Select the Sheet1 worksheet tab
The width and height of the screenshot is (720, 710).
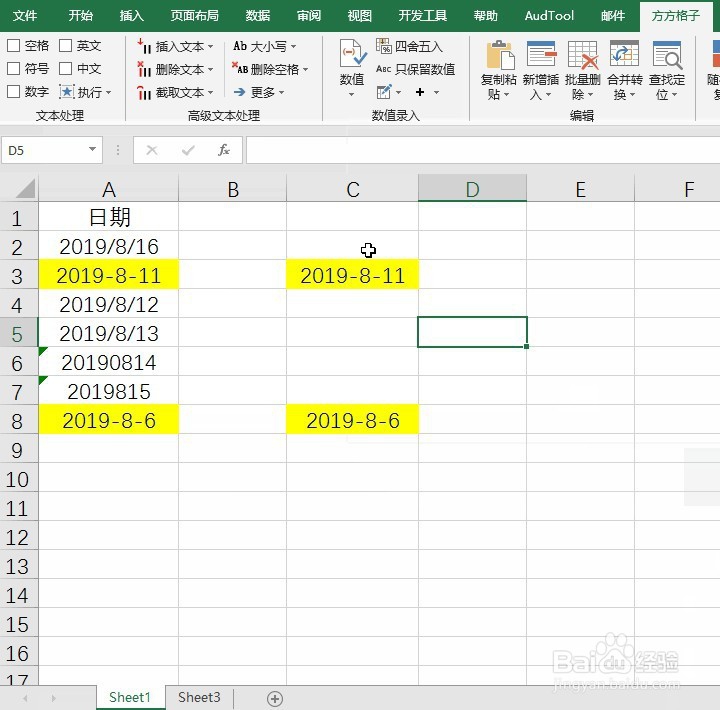click(130, 698)
